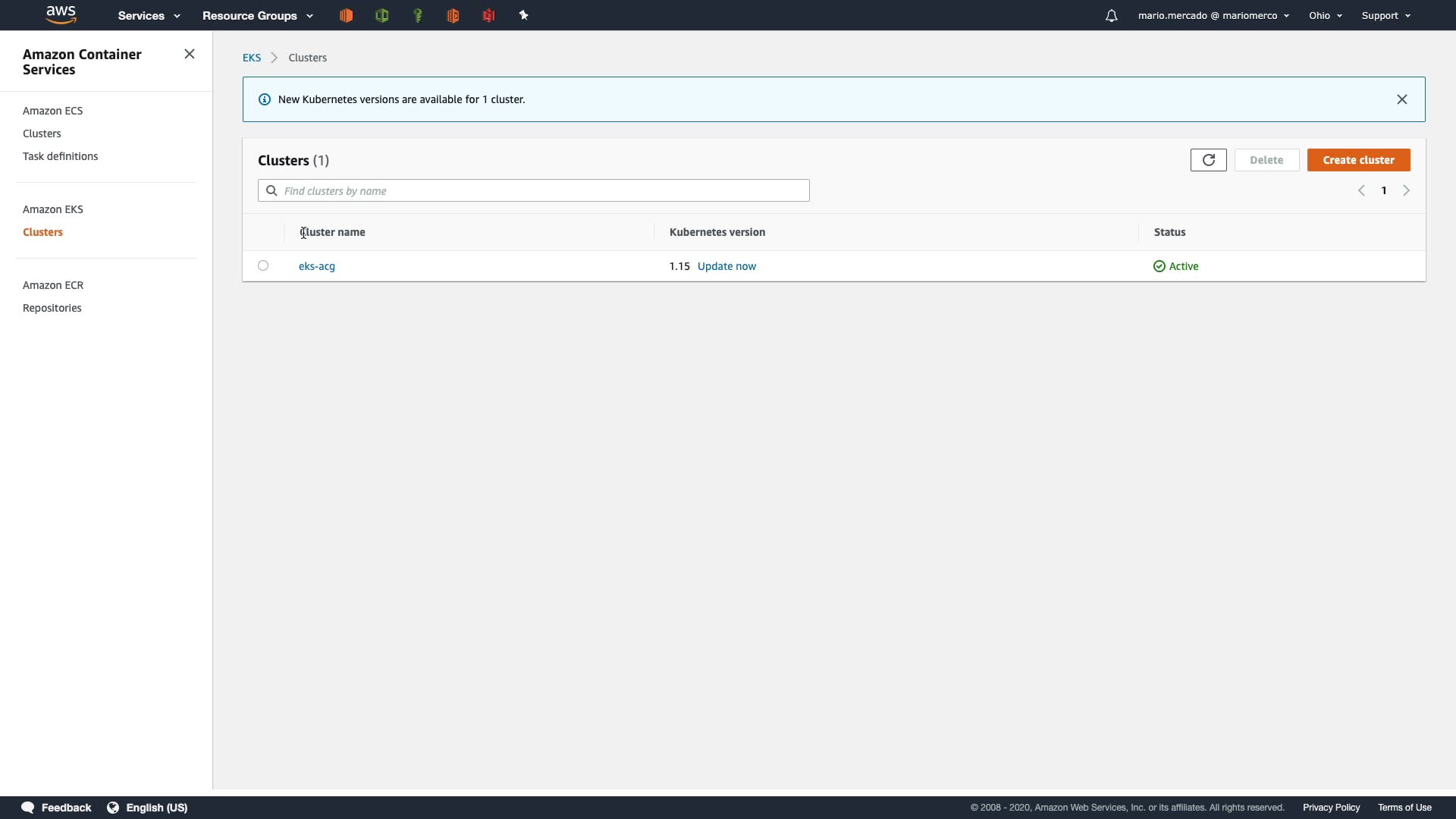The height and width of the screenshot is (819, 1456).
Task: Focus the Find clusters by name field
Action: click(x=542, y=190)
